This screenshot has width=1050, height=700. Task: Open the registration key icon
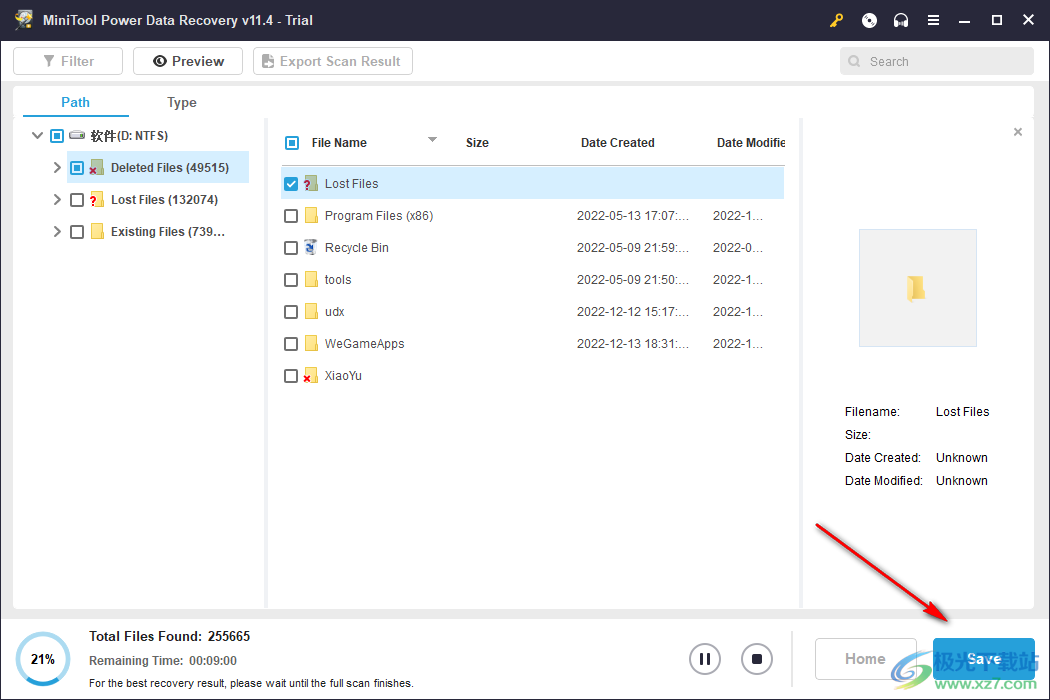(836, 20)
